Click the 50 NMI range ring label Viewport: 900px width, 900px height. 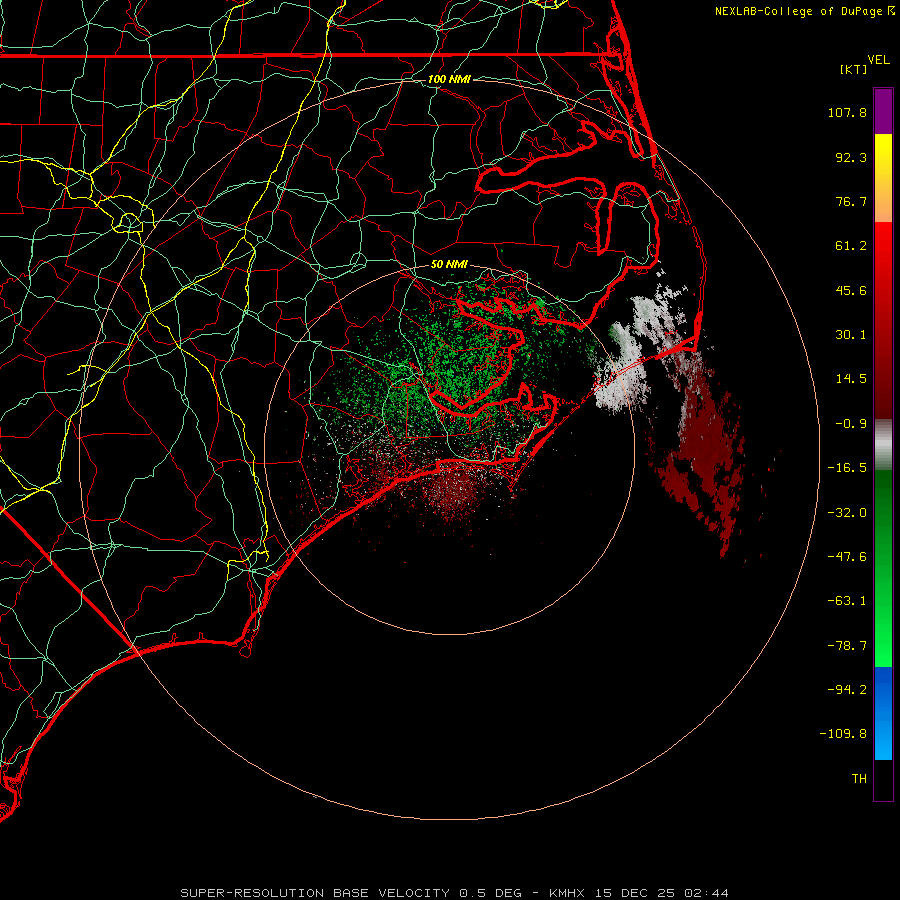pos(449,264)
